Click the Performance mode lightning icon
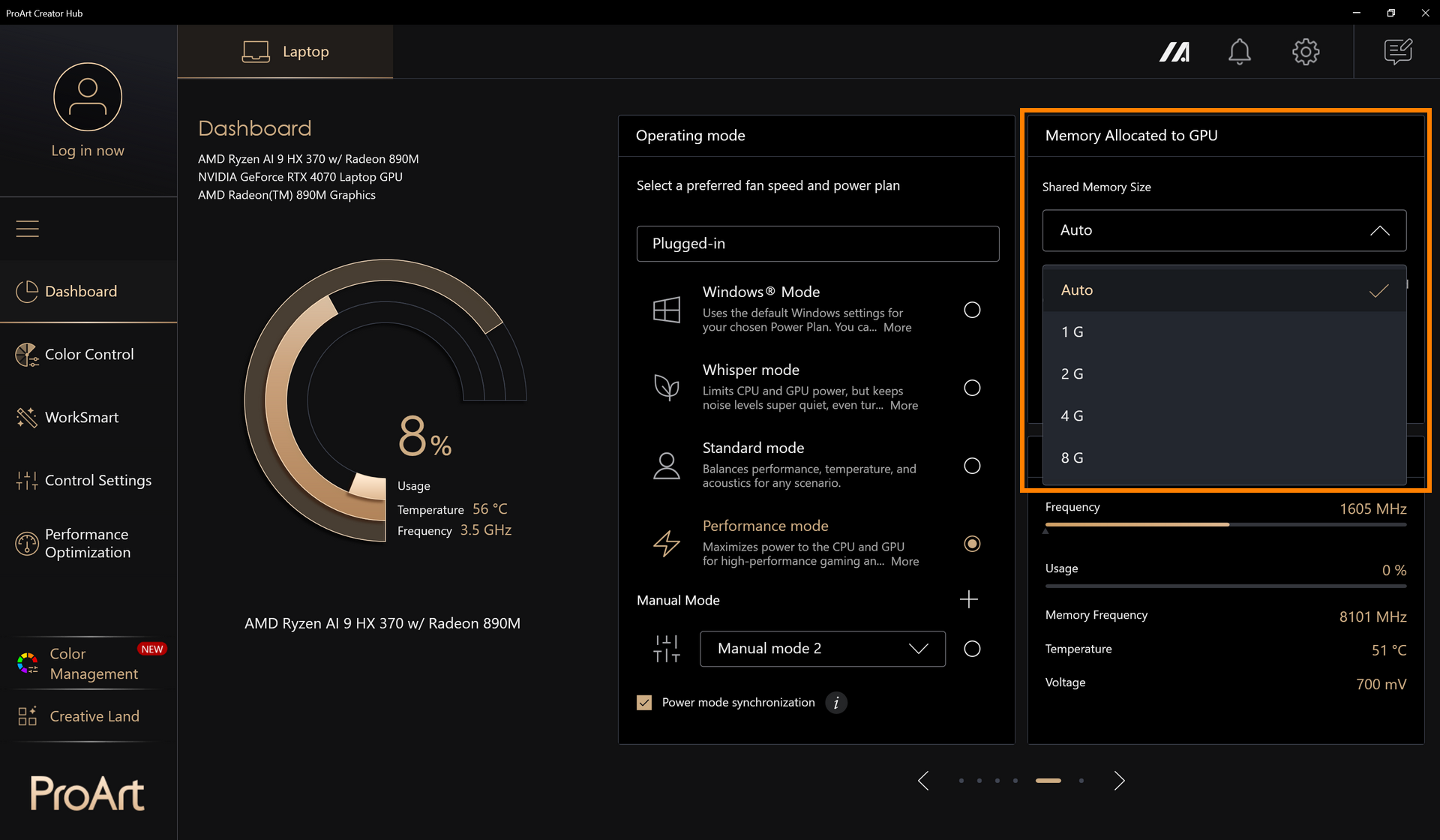The width and height of the screenshot is (1440, 840). coord(667,544)
